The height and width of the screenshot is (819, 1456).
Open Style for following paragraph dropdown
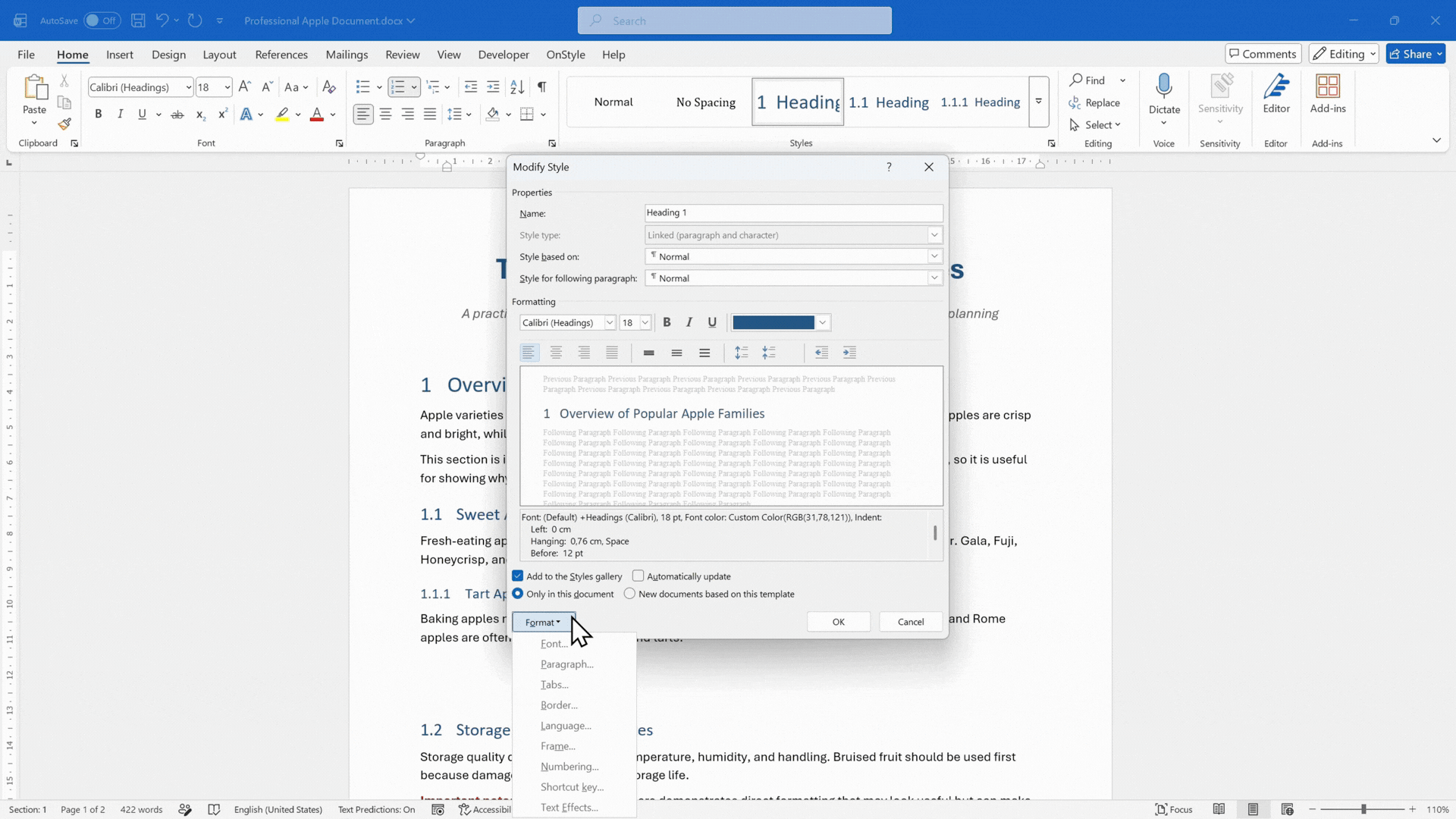pos(934,278)
